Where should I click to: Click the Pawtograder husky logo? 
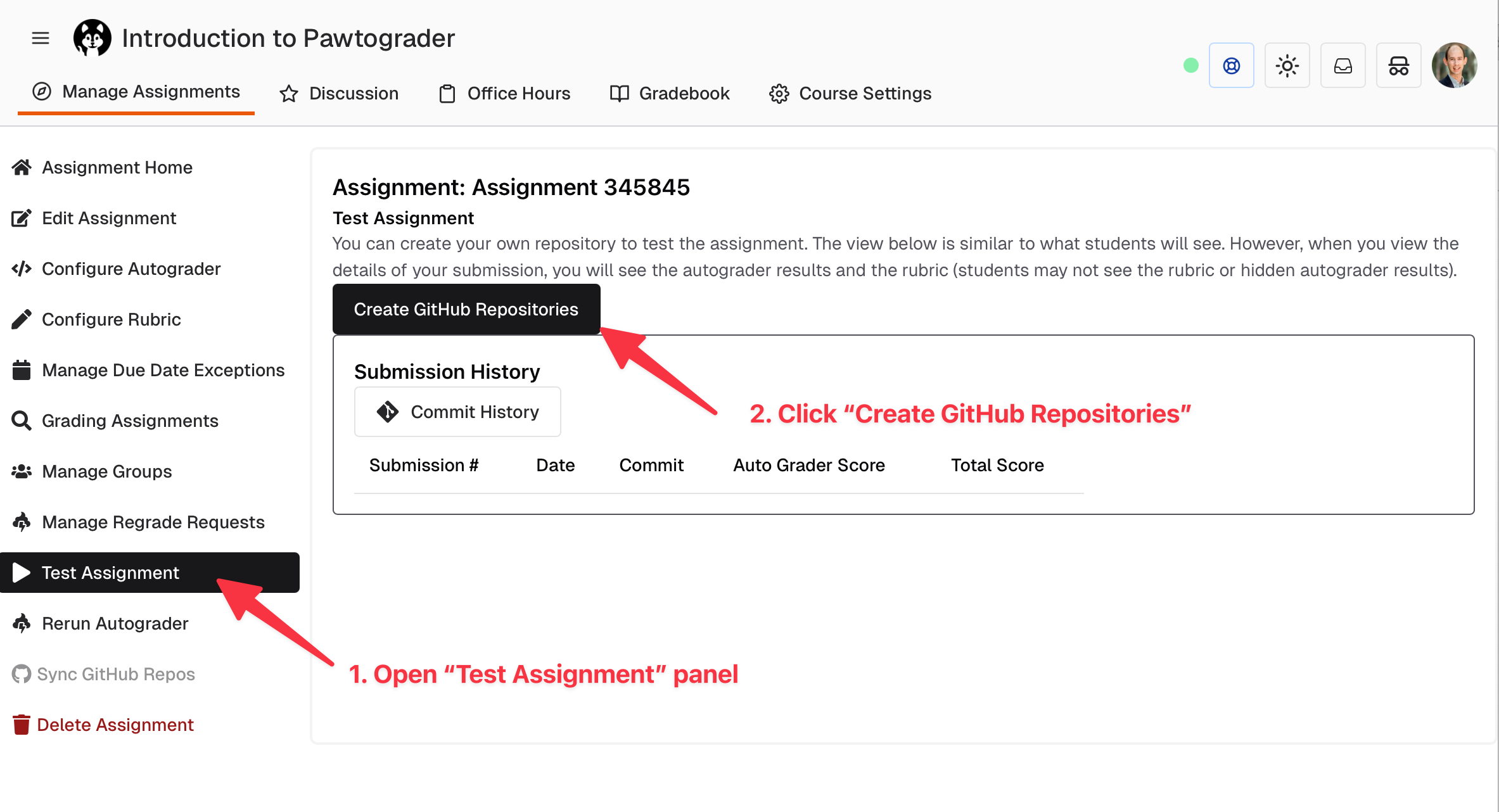click(x=92, y=37)
